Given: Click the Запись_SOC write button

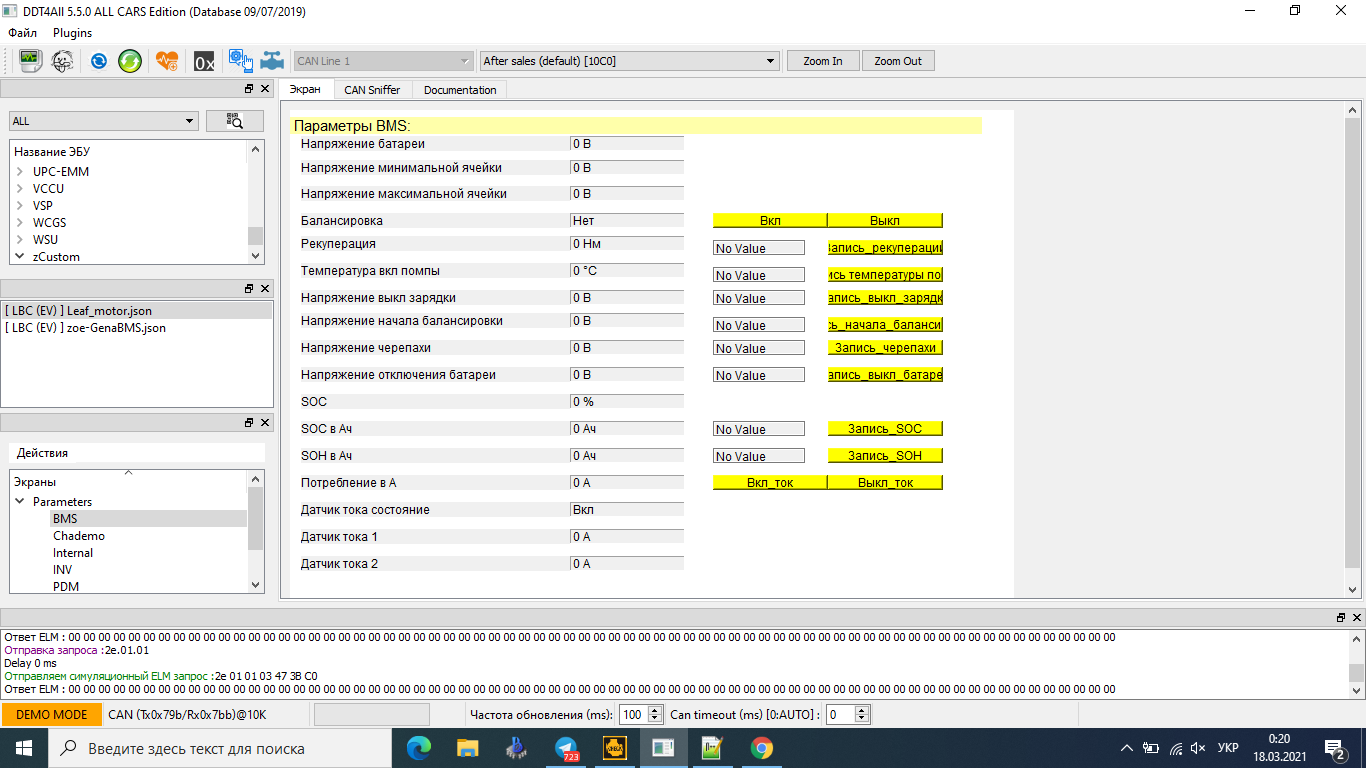Looking at the screenshot, I should 885,429.
